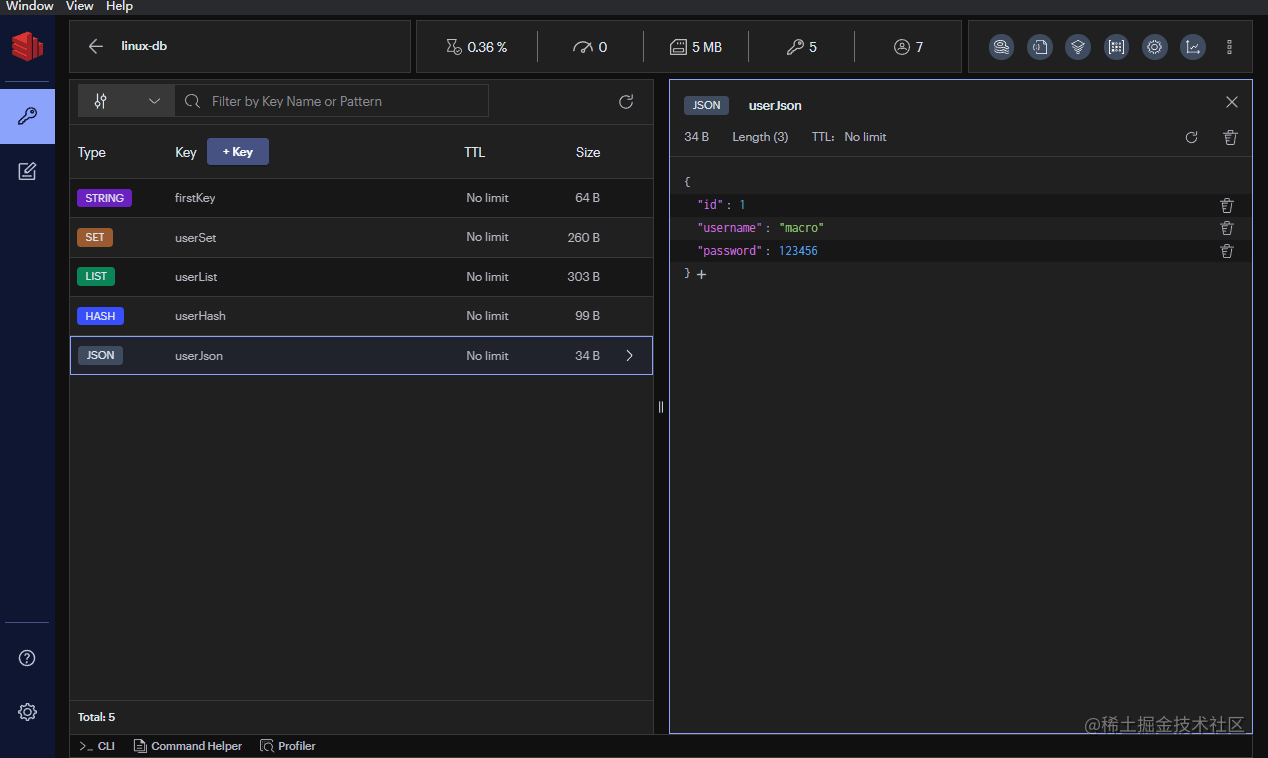Click the JSON badge in the details header
Image resolution: width=1268 pixels, height=758 pixels.
click(706, 105)
